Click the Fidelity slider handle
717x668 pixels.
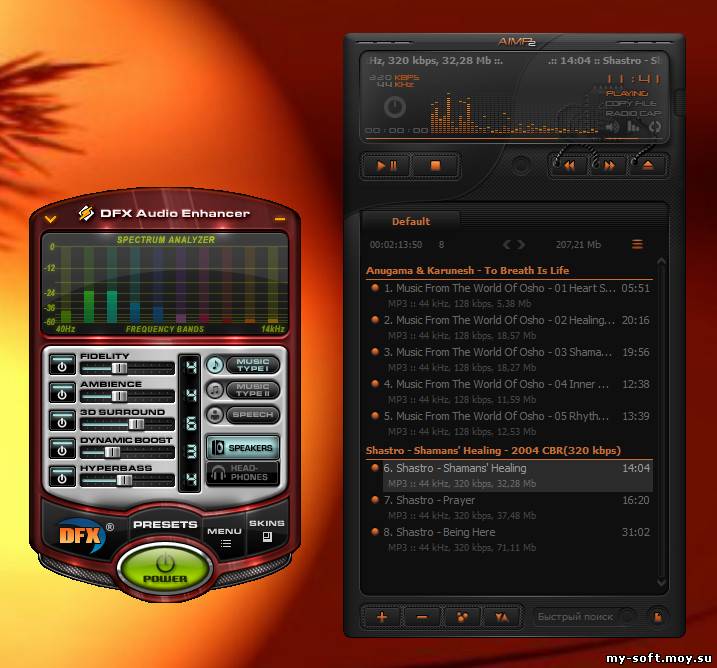point(119,368)
